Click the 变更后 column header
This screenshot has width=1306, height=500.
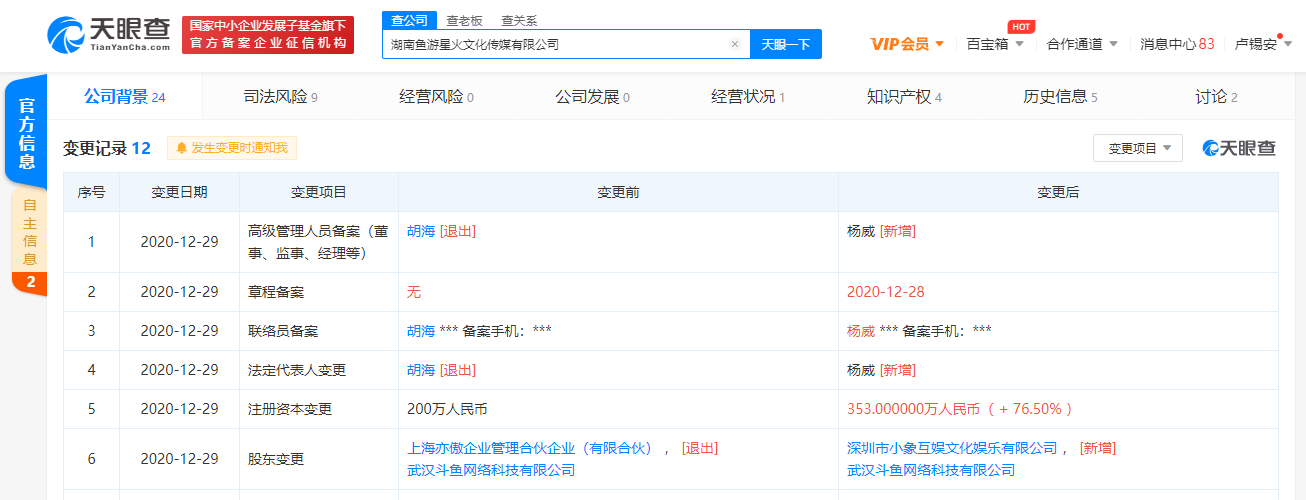(x=1058, y=192)
